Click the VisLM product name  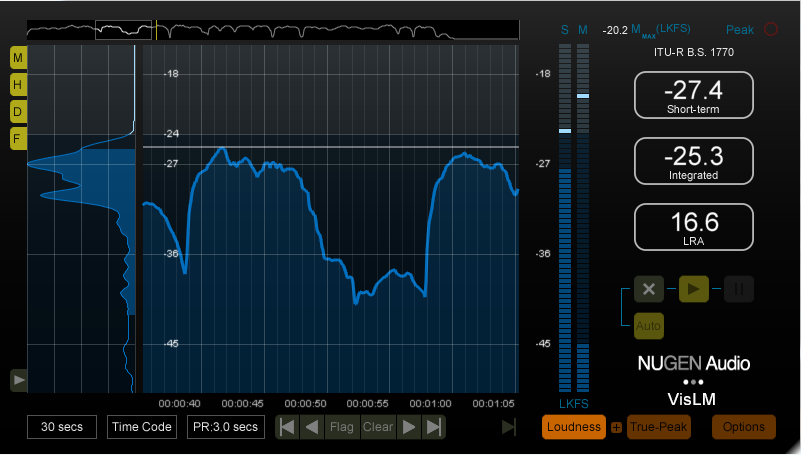tap(692, 399)
